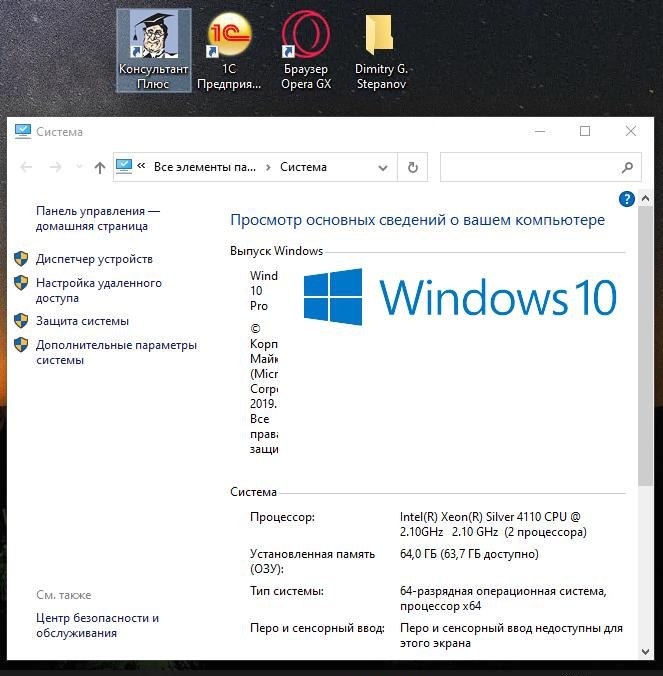Click the 'См. также' heading
The width and height of the screenshot is (663, 676).
pyautogui.click(x=64, y=595)
